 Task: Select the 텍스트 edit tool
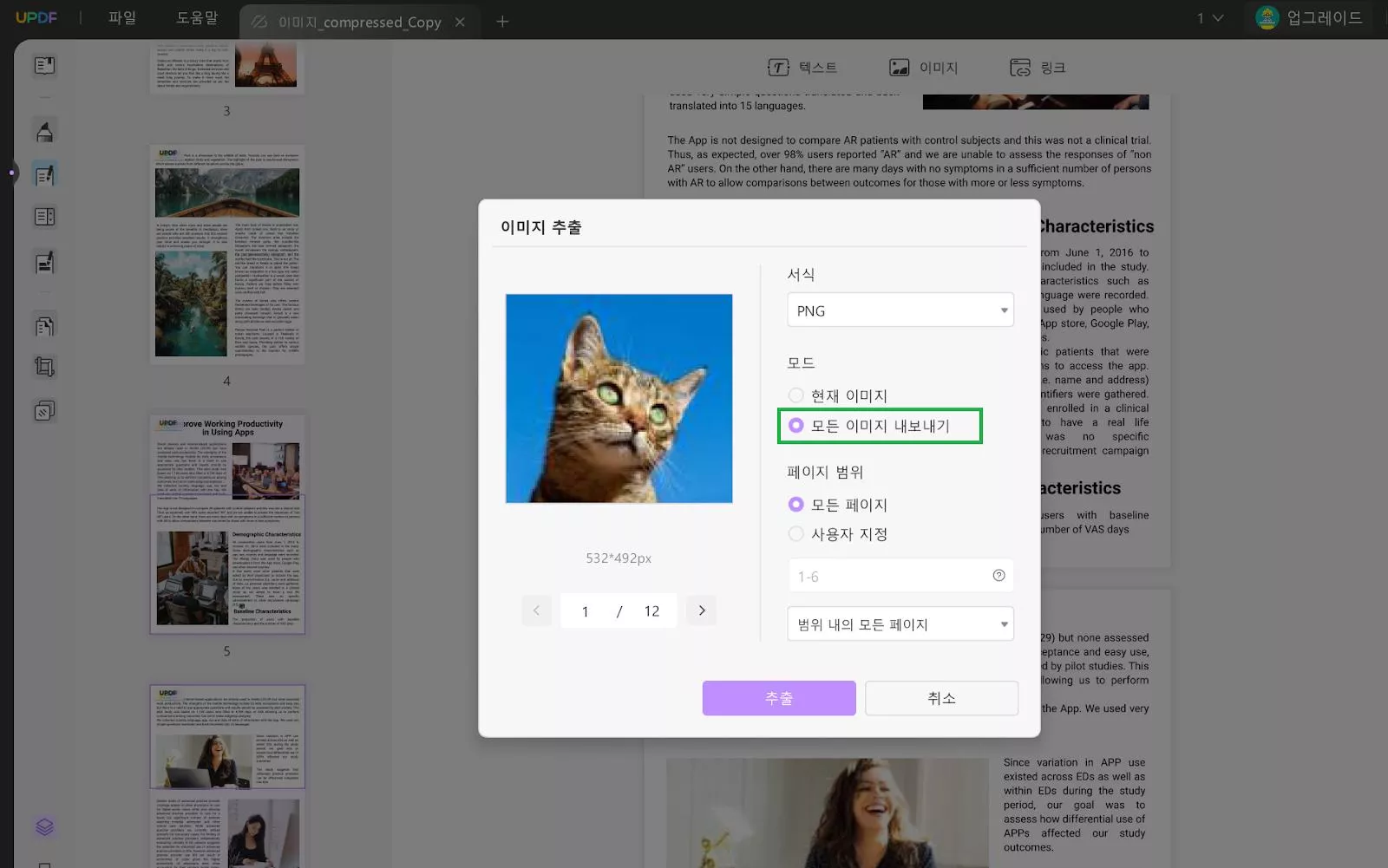pyautogui.click(x=802, y=68)
